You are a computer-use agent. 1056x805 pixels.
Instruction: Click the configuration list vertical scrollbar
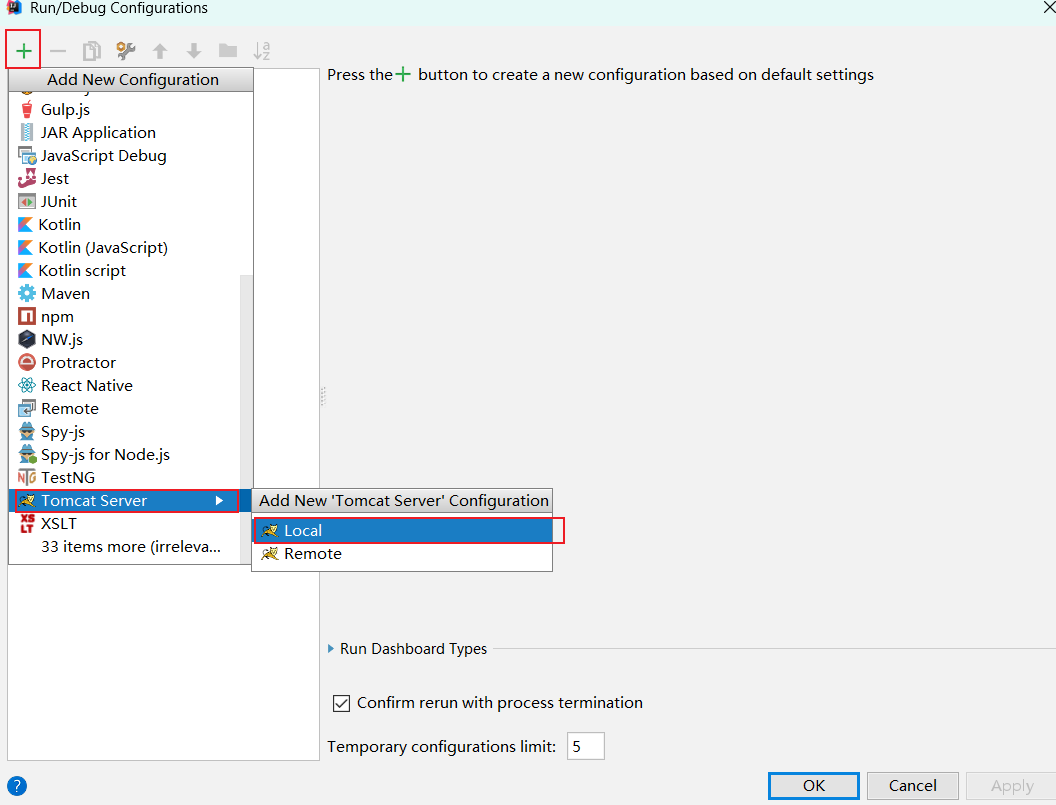coord(246,418)
